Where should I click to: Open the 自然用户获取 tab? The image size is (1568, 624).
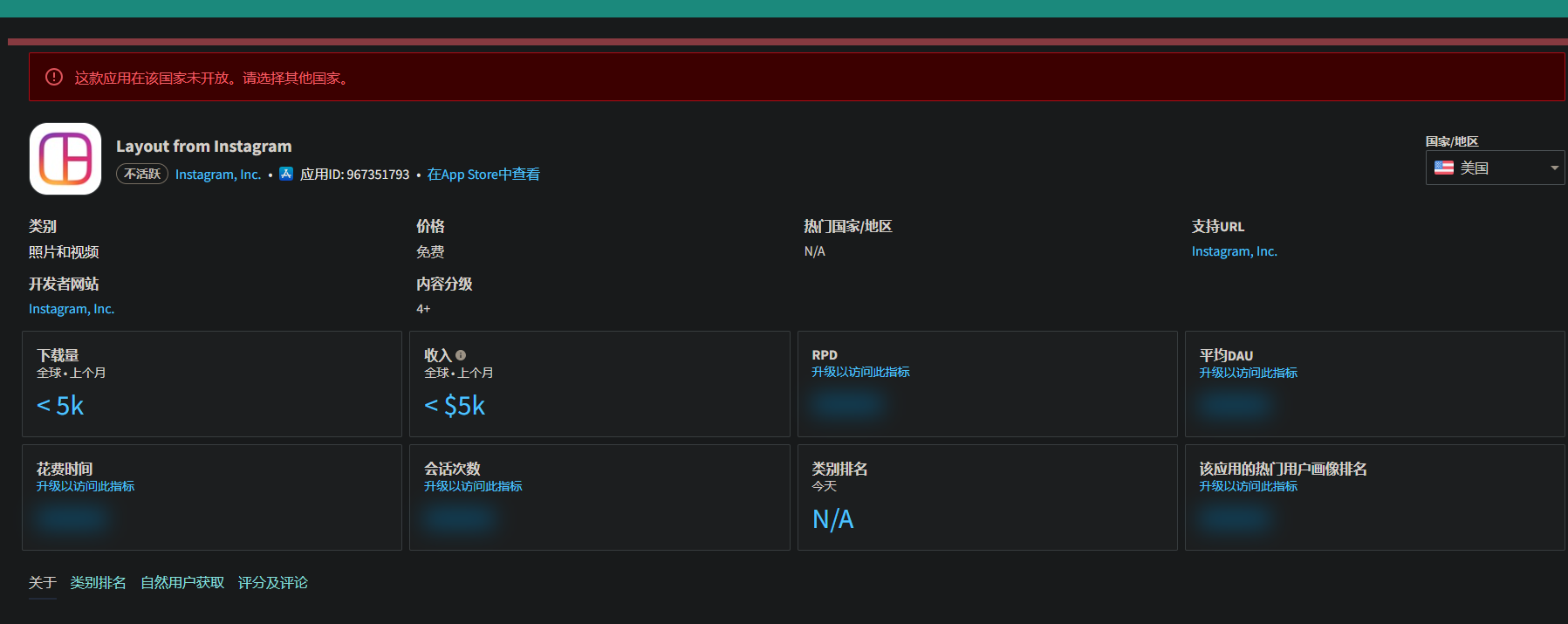182,582
